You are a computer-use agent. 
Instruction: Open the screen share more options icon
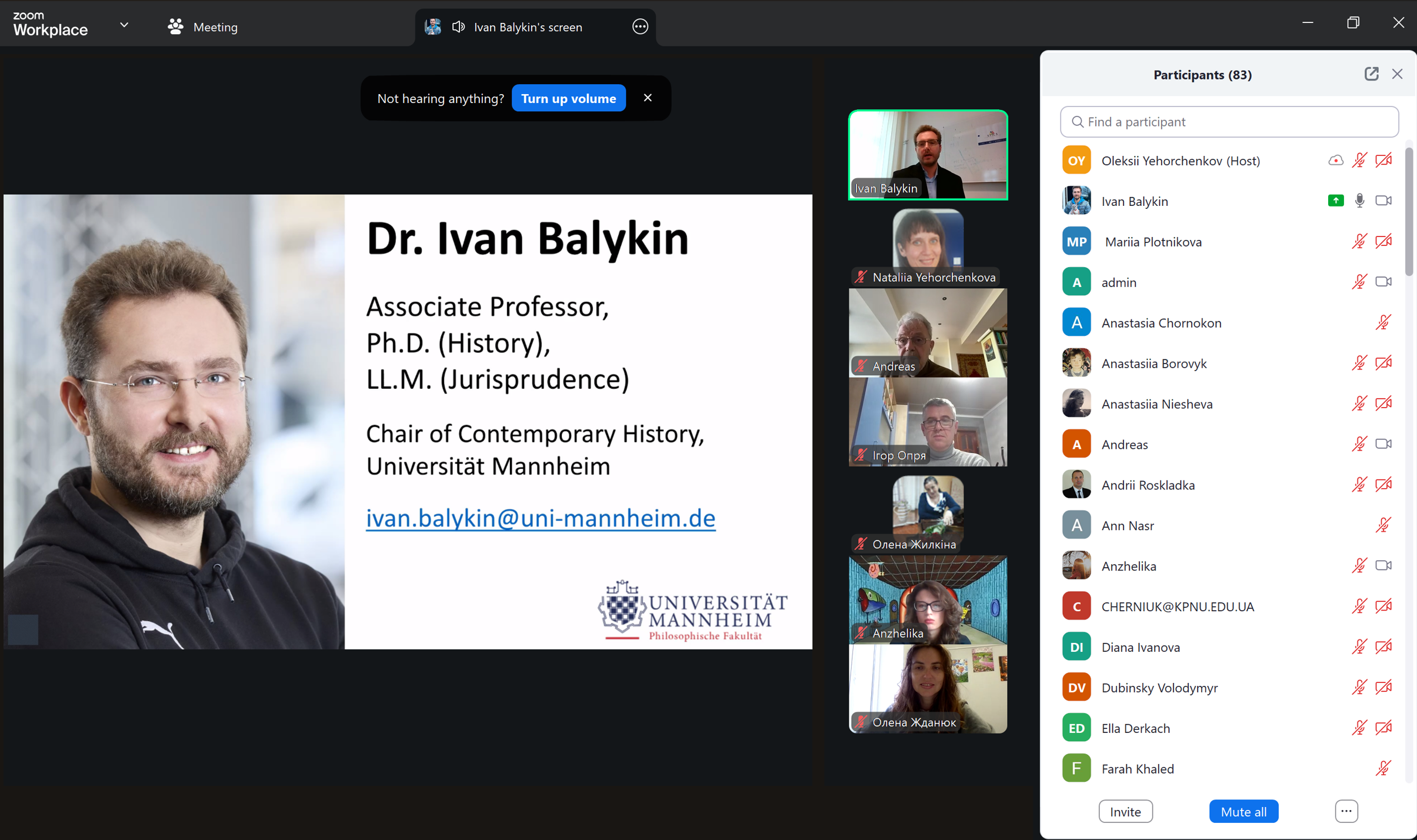pyautogui.click(x=640, y=26)
